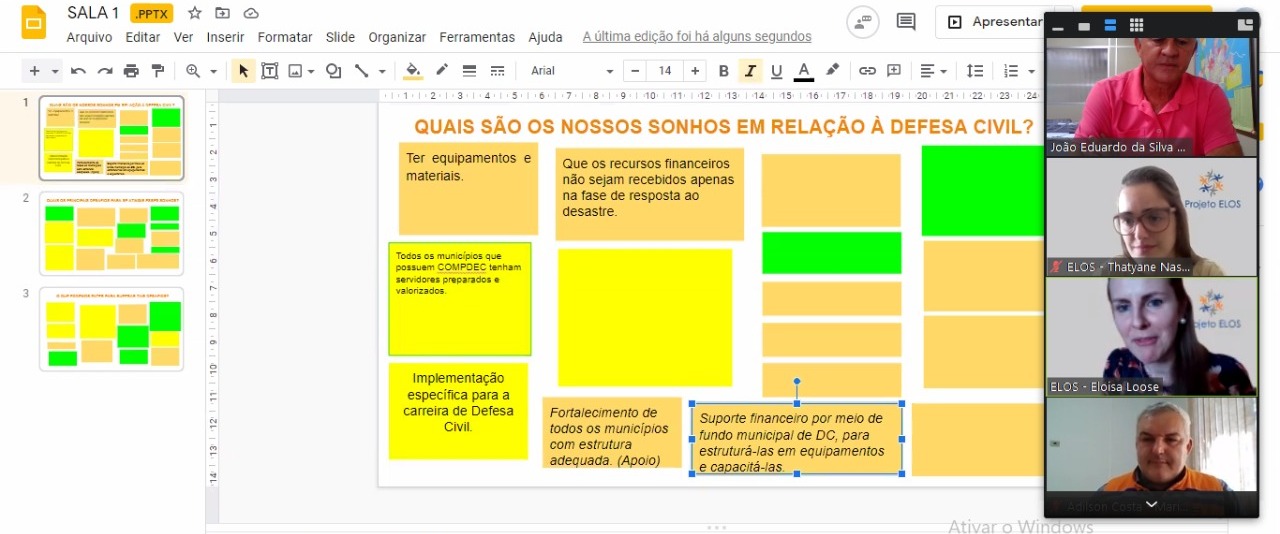The image size is (1280, 534).
Task: Select the 'Implementação específica para a carreira' box
Action: [x=458, y=411]
